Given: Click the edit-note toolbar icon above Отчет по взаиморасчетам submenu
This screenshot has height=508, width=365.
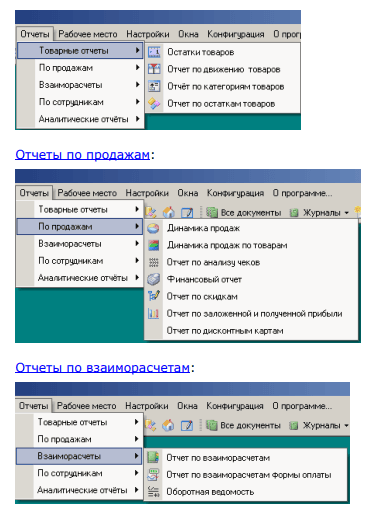Looking at the screenshot, I should (x=187, y=425).
